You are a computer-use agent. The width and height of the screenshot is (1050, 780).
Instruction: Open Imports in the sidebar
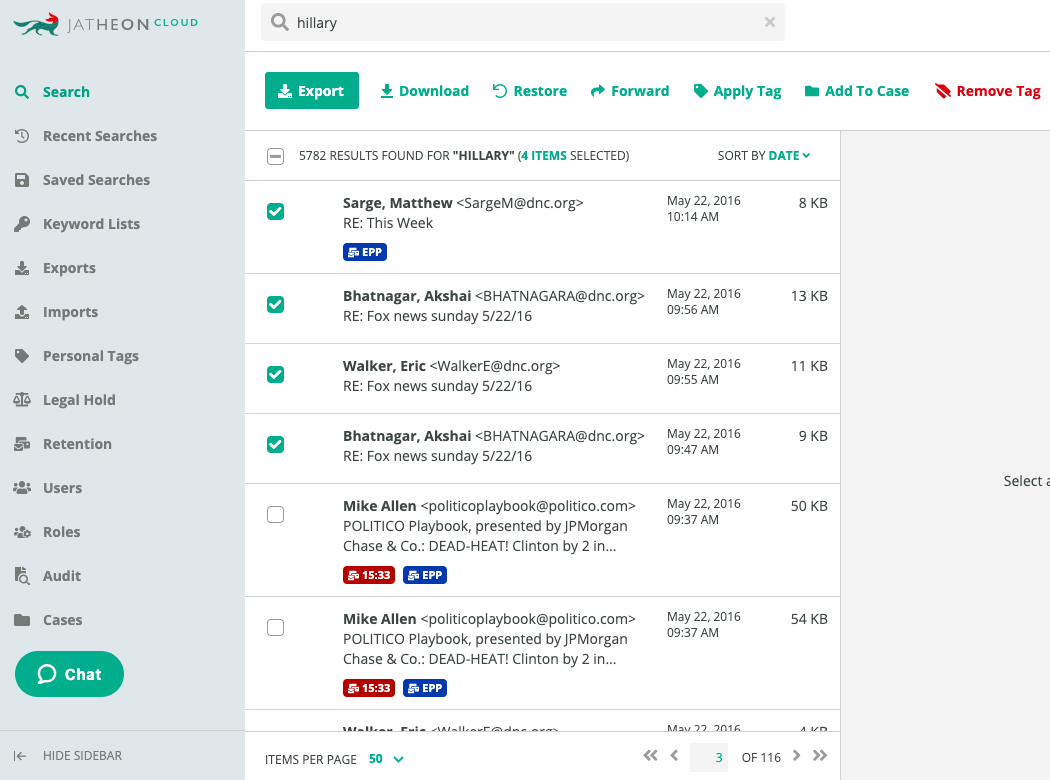(x=70, y=312)
